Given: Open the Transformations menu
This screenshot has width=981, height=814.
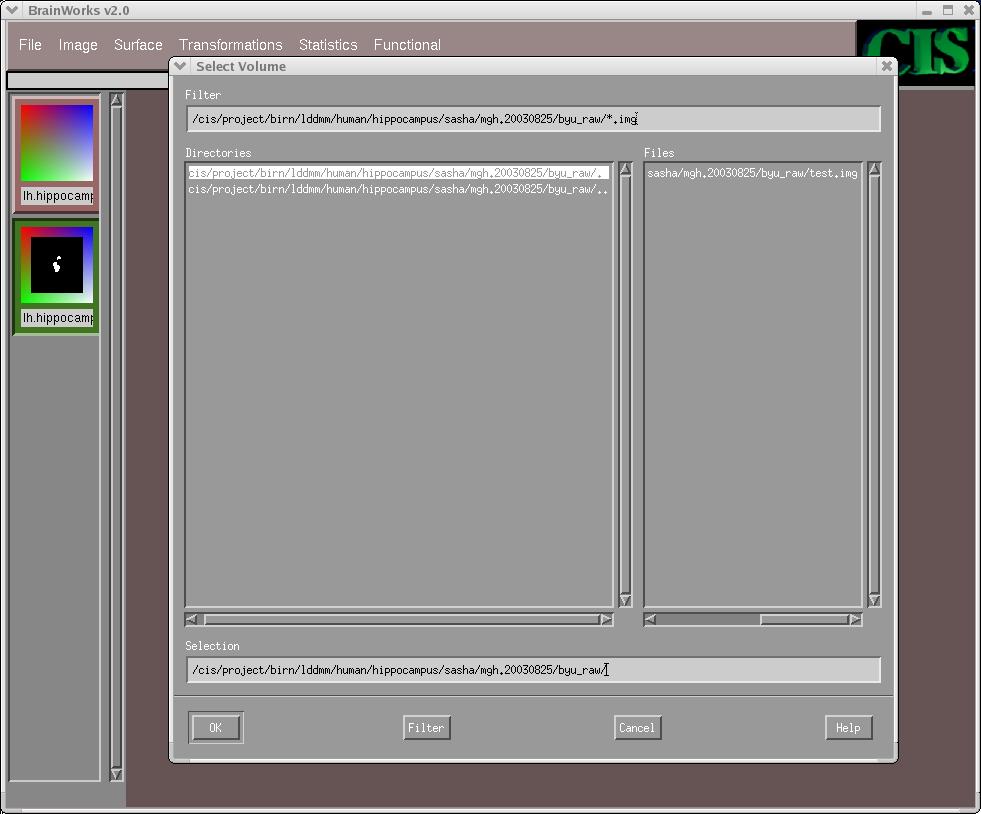Looking at the screenshot, I should click(x=230, y=45).
